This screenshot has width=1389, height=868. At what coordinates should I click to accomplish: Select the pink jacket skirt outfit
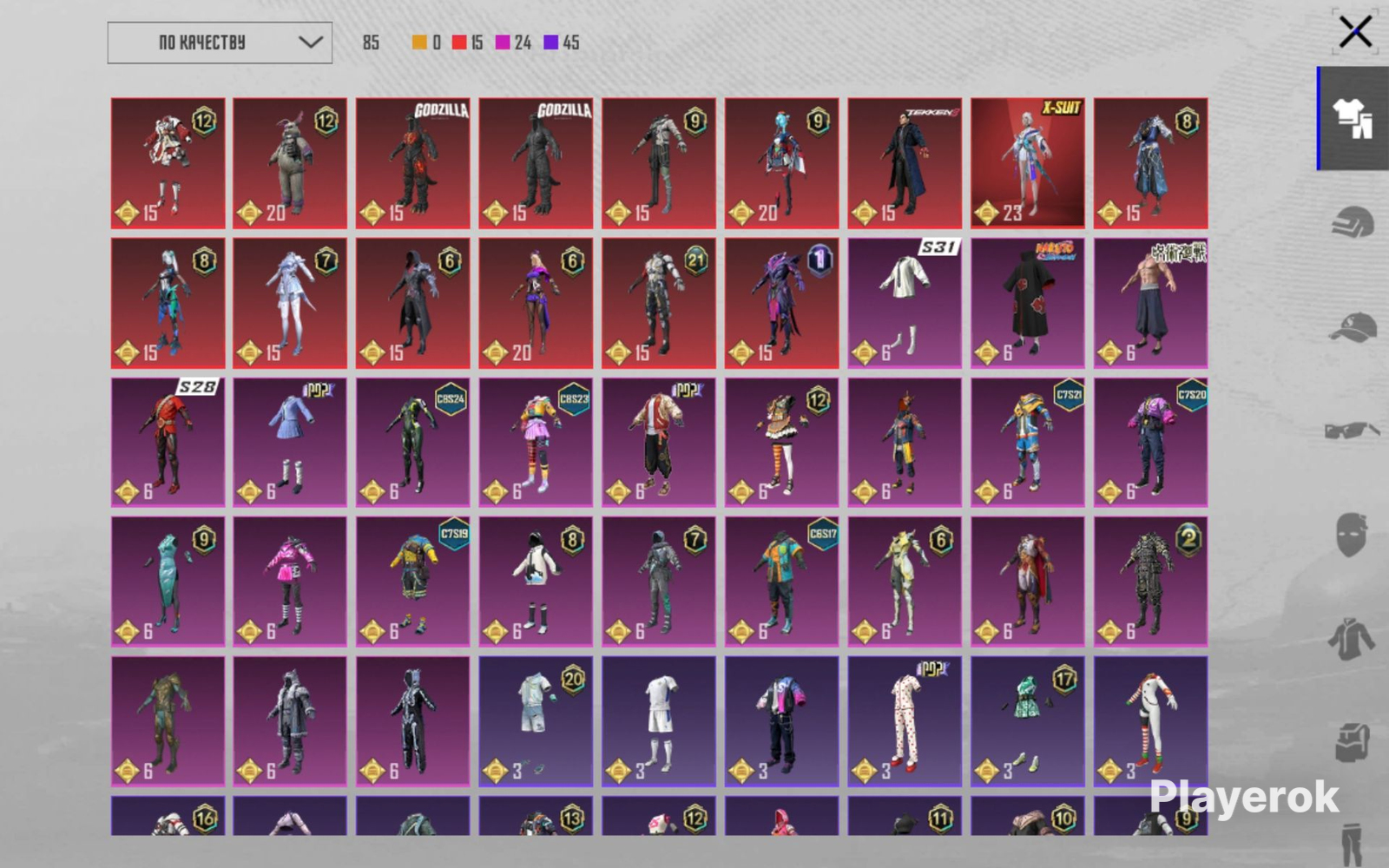[x=290, y=582]
